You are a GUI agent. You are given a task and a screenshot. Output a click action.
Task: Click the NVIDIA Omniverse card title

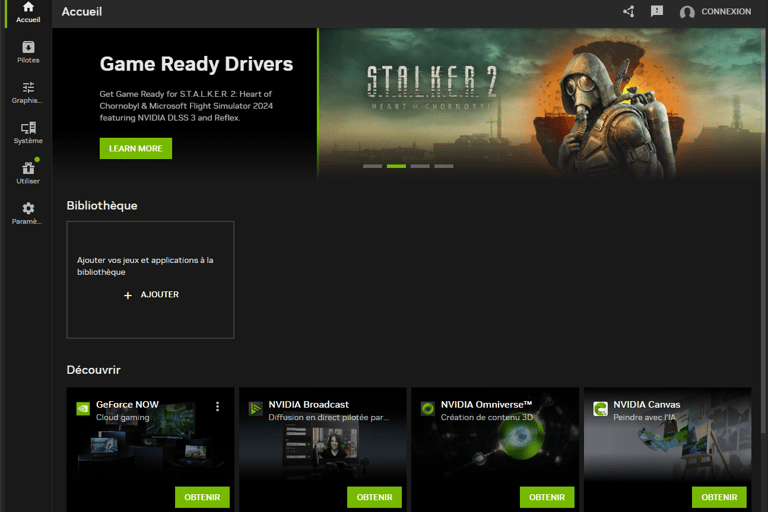point(486,405)
